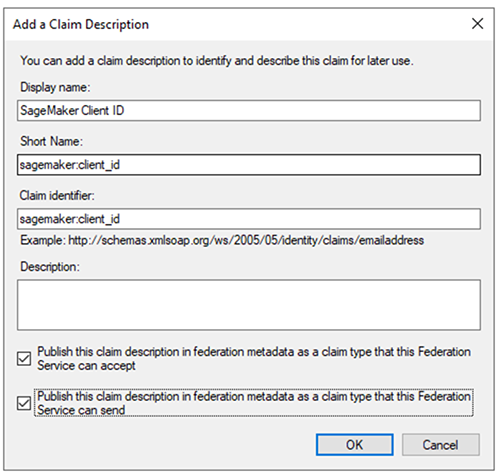
Task: Focus the Short Name text box
Action: click(x=249, y=165)
